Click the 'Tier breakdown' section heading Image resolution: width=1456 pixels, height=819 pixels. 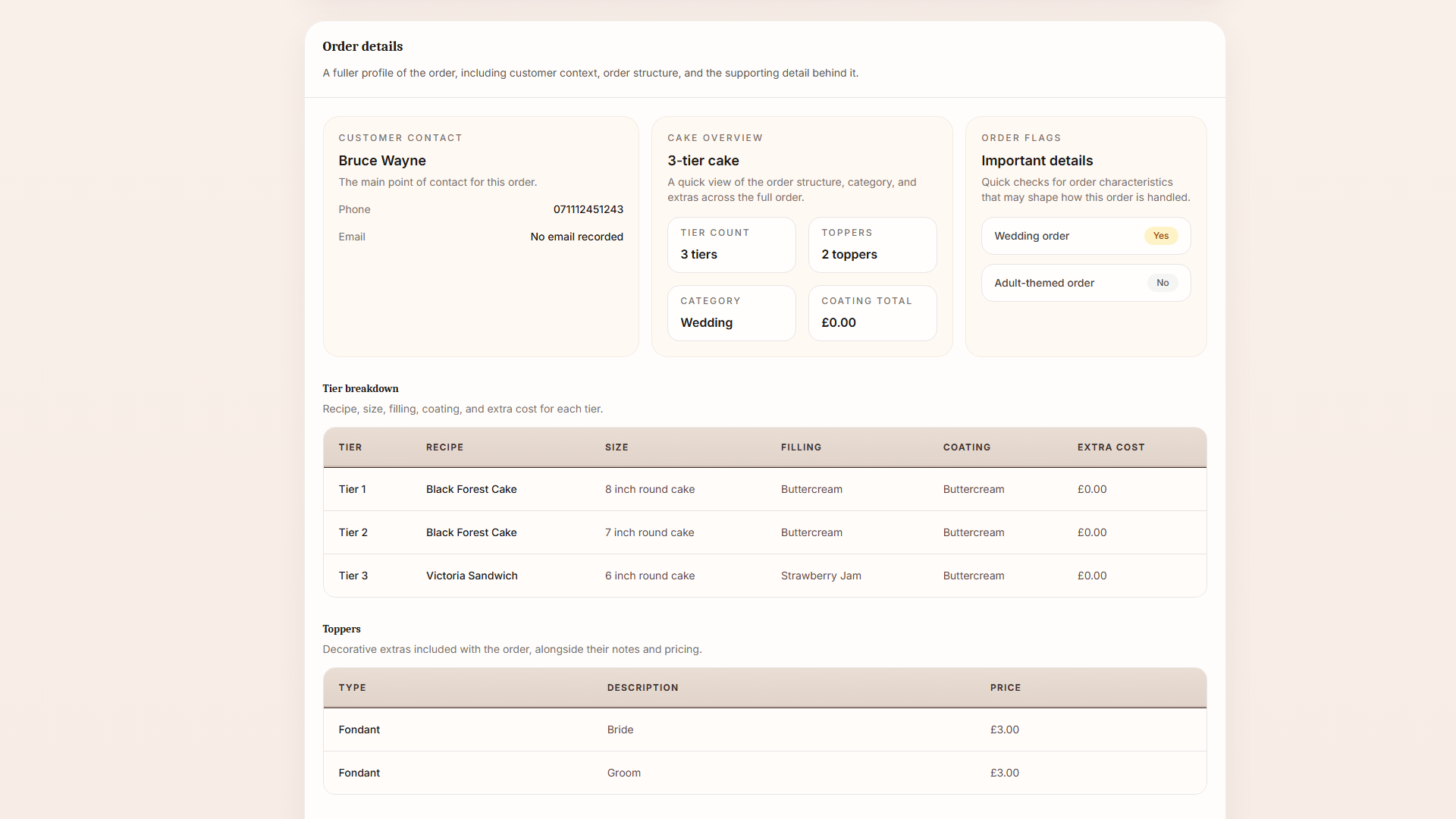[360, 388]
